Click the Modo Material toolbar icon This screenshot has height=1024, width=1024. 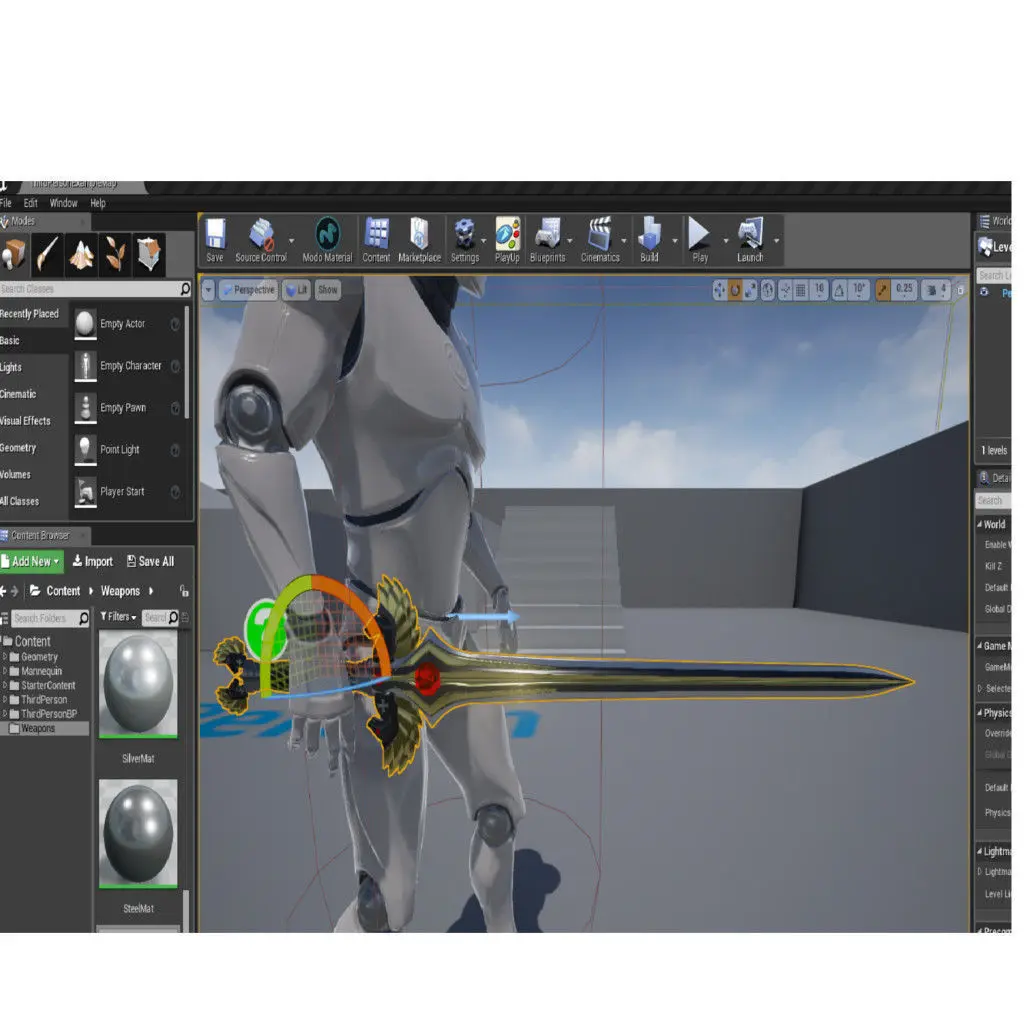[x=327, y=240]
